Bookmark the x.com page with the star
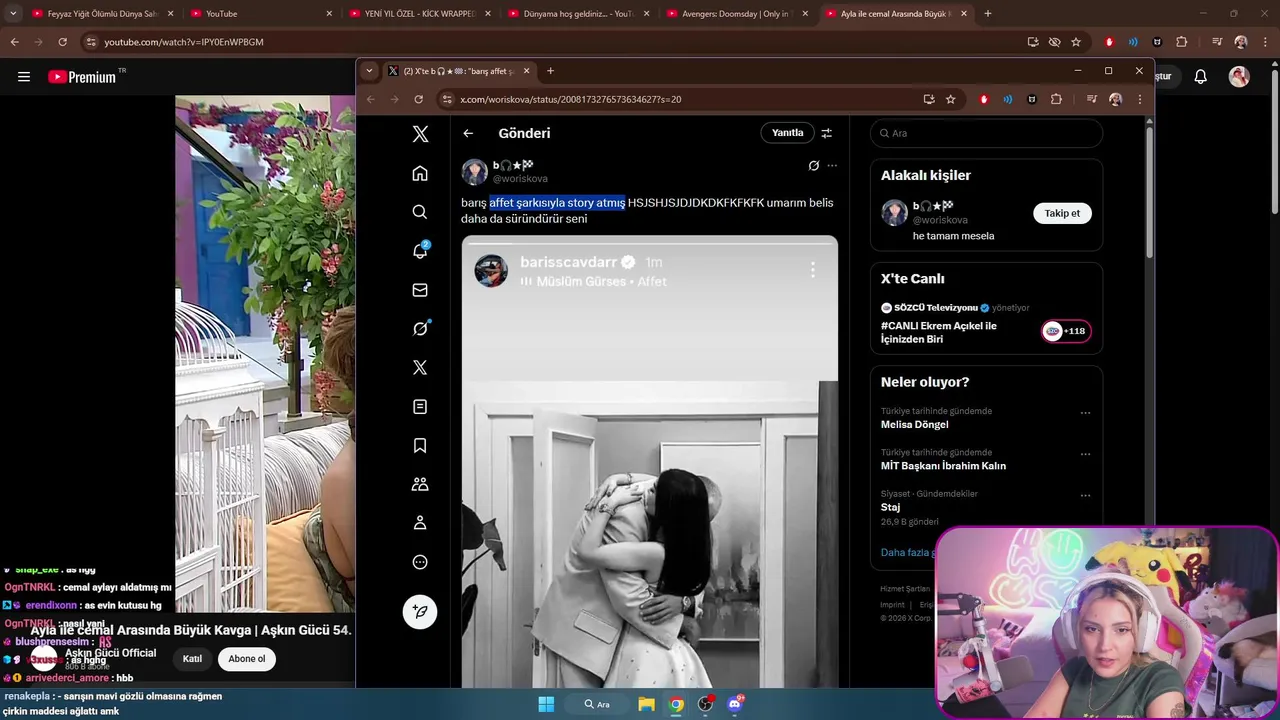This screenshot has width=1280, height=720. [x=950, y=99]
